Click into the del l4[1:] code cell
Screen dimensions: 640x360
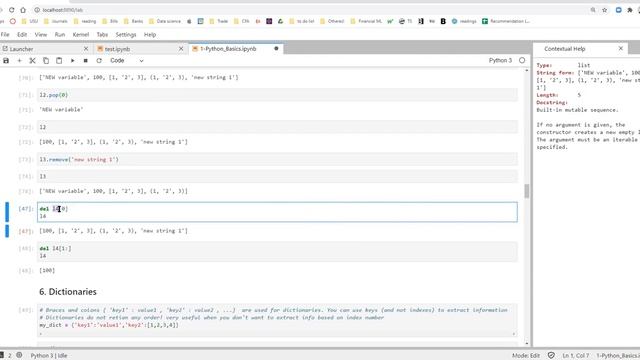click(277, 252)
